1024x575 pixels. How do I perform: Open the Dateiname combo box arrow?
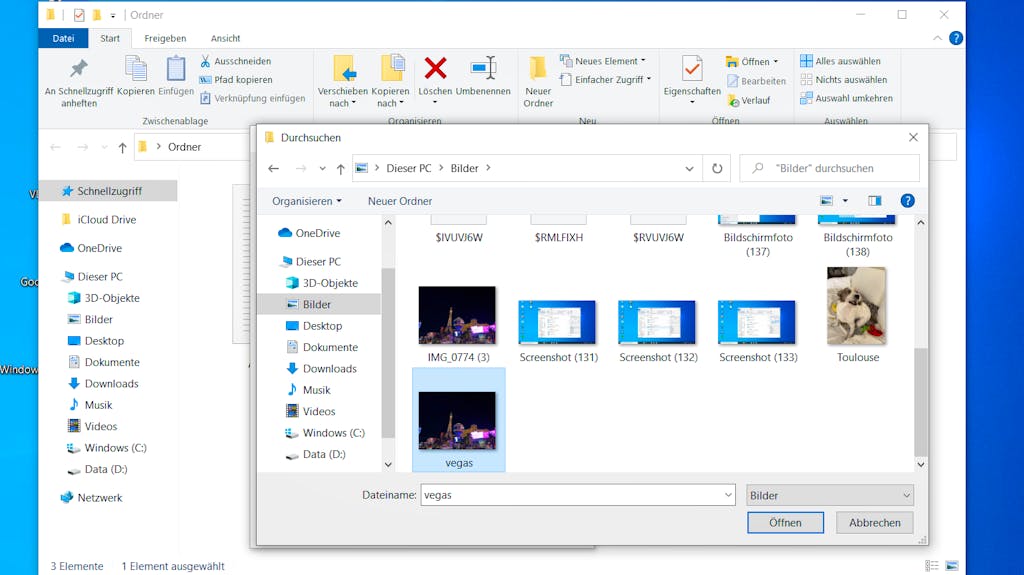pyautogui.click(x=728, y=495)
